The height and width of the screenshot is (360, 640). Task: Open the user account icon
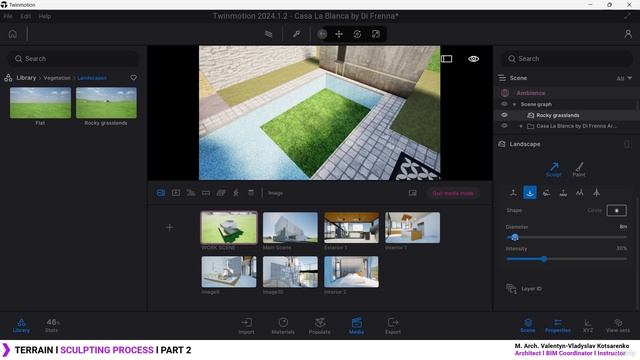(628, 34)
